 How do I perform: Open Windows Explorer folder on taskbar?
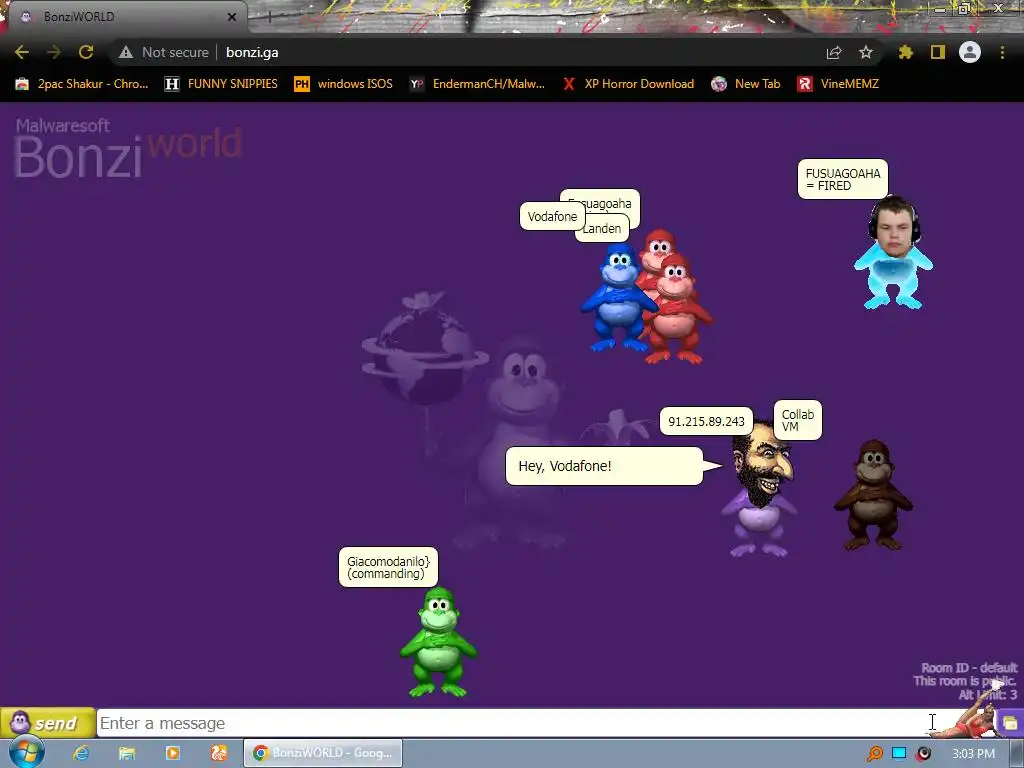pyautogui.click(x=127, y=753)
